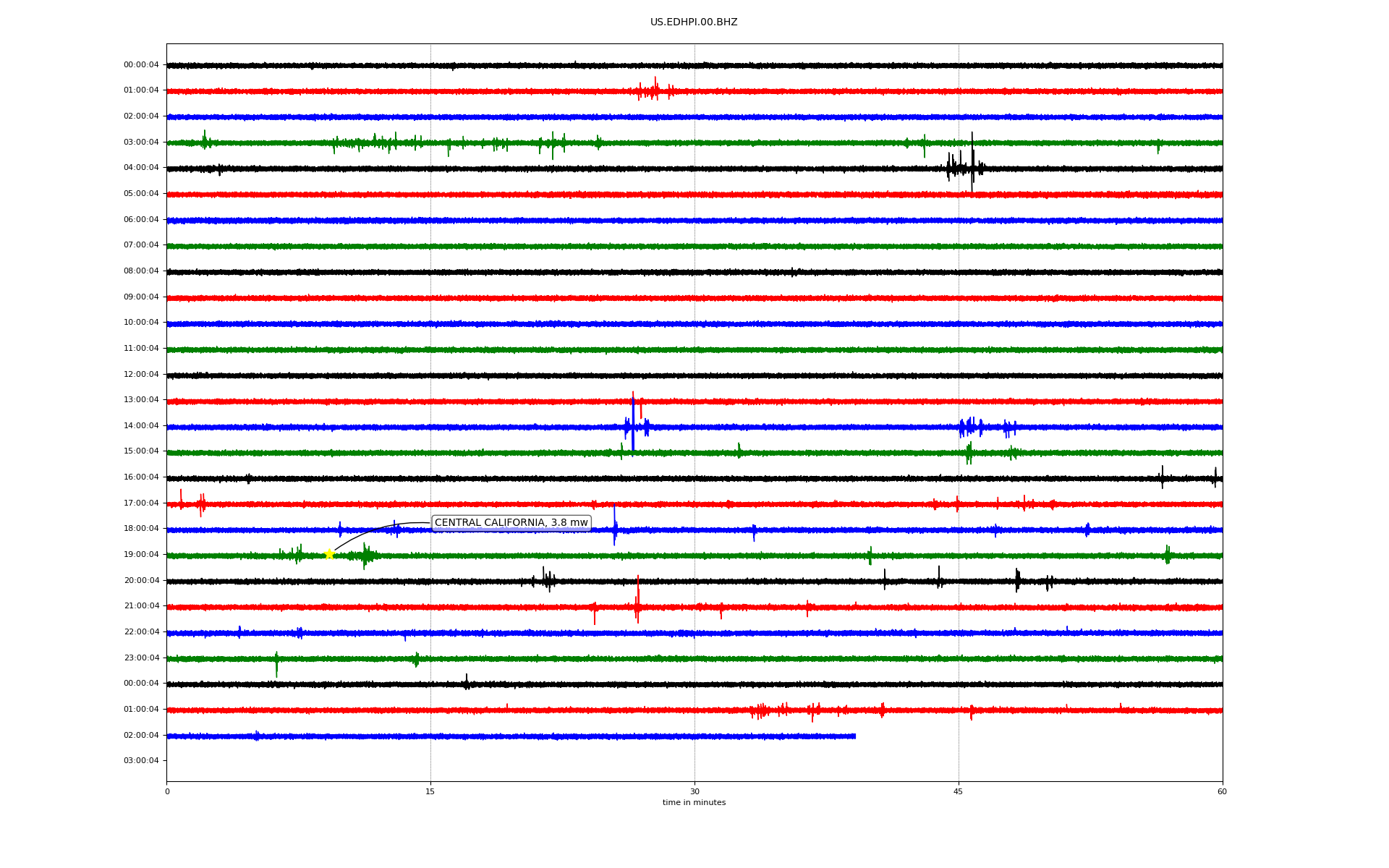Click the 12:00:04 time label
This screenshot has width=1389, height=868.
pos(141,375)
